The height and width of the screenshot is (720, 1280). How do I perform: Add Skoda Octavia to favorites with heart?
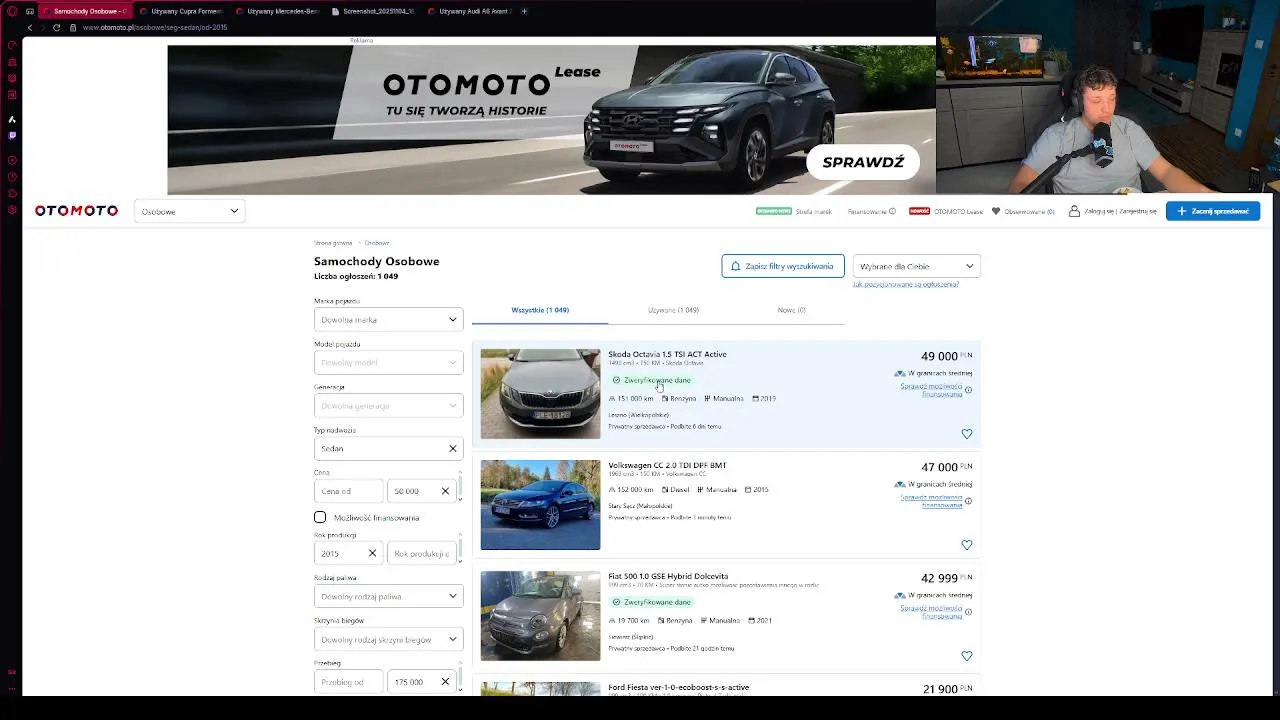966,434
